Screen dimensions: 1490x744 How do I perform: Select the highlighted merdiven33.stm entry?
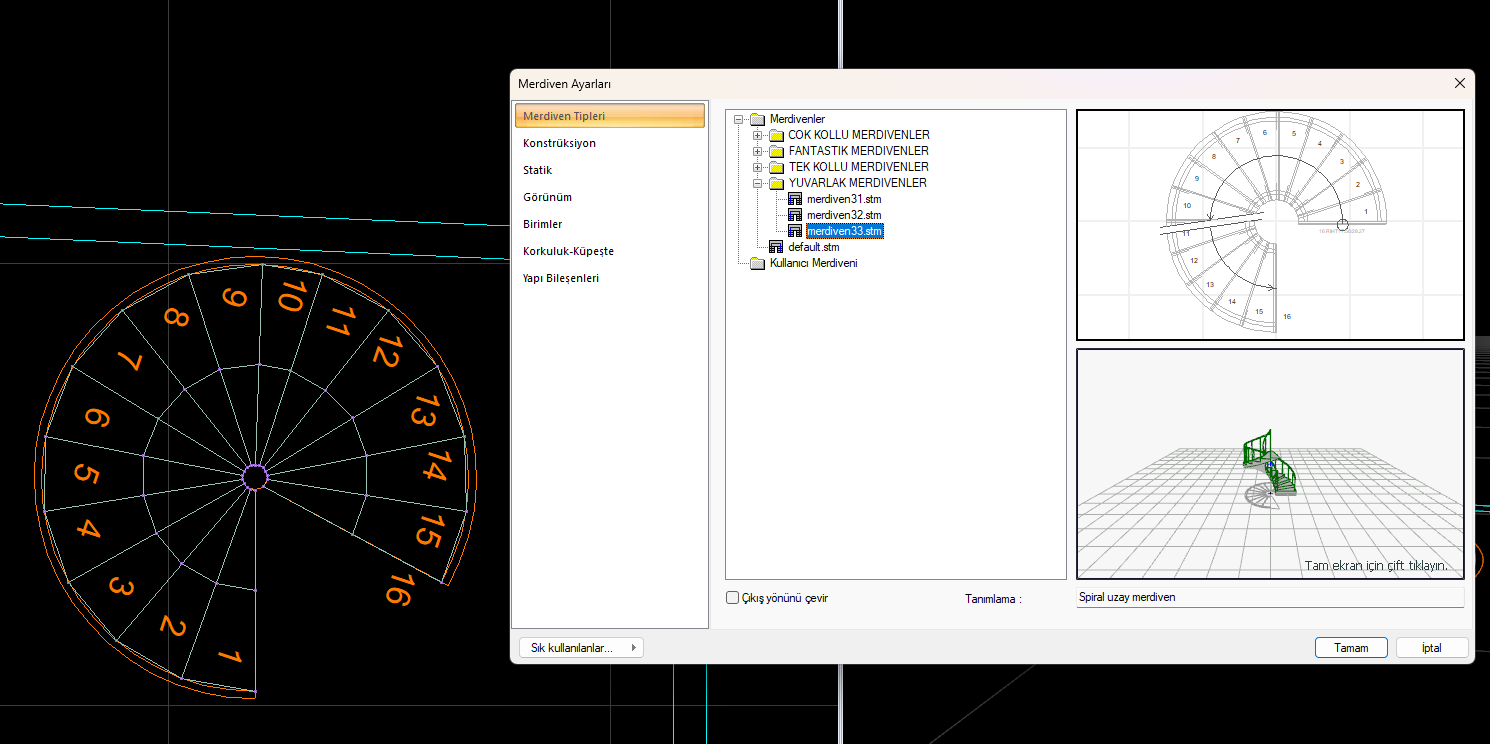pyautogui.click(x=845, y=231)
